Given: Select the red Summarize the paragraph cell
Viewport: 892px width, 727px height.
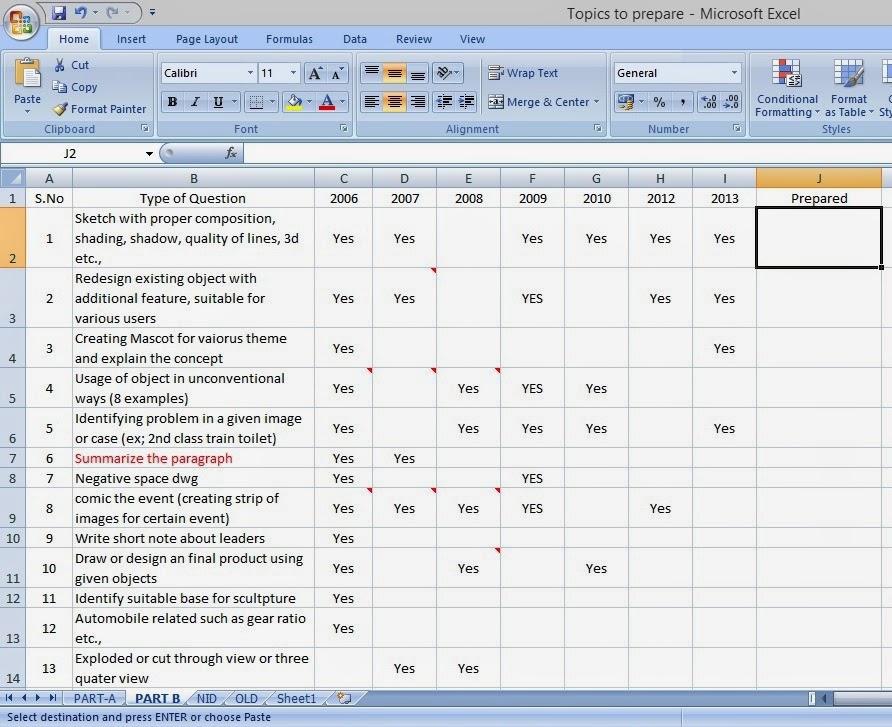Looking at the screenshot, I should point(193,458).
